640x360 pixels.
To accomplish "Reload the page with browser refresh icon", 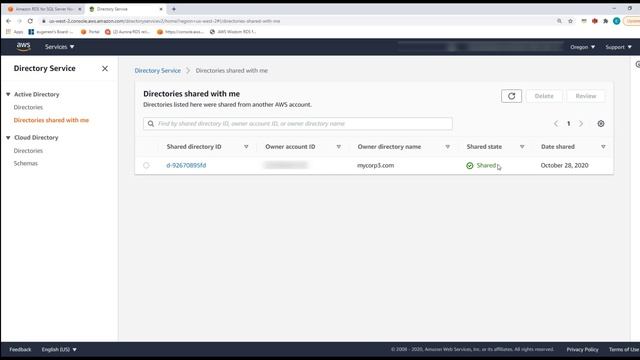I will pyautogui.click(x=30, y=21).
